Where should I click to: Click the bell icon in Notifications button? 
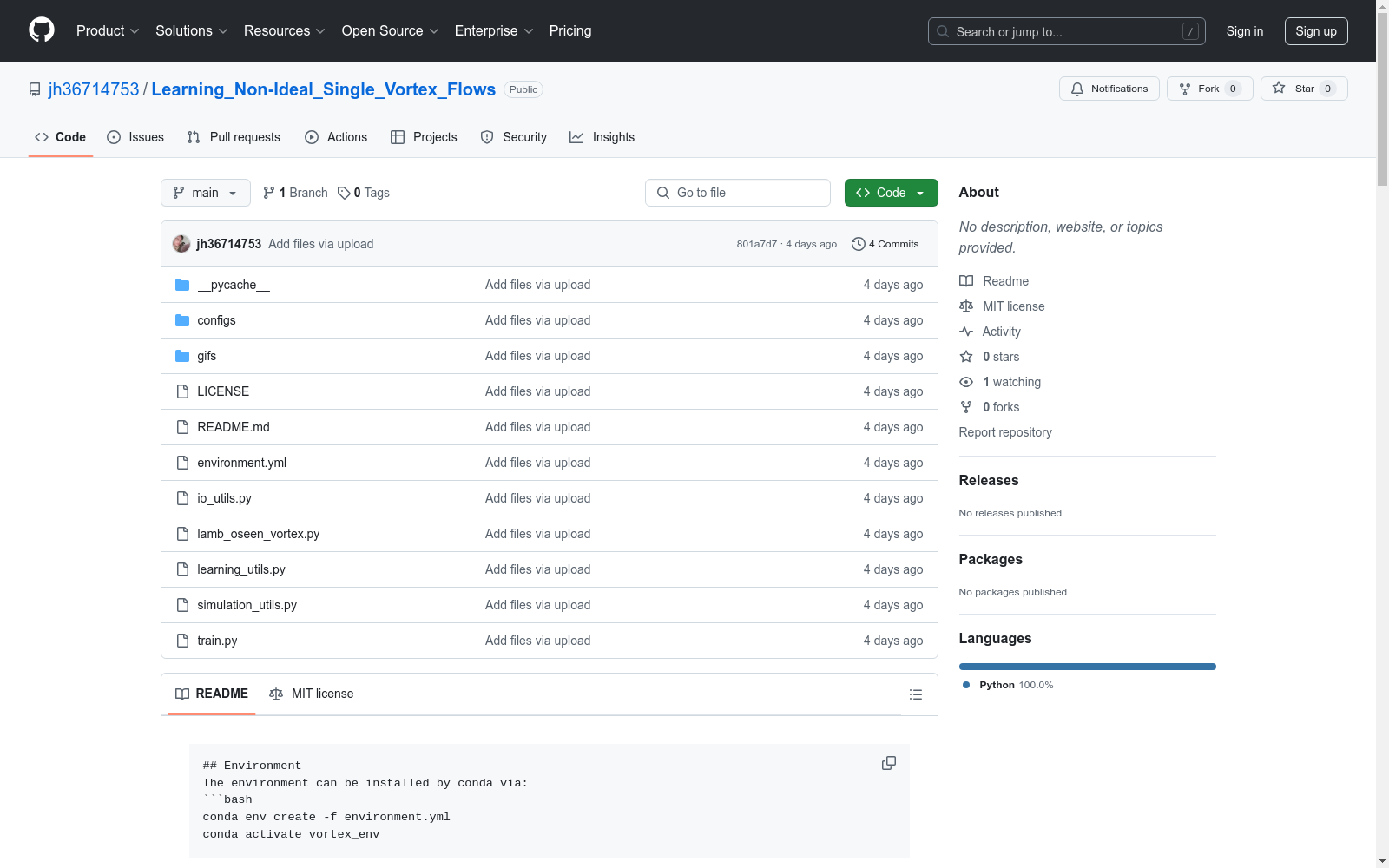1077,89
